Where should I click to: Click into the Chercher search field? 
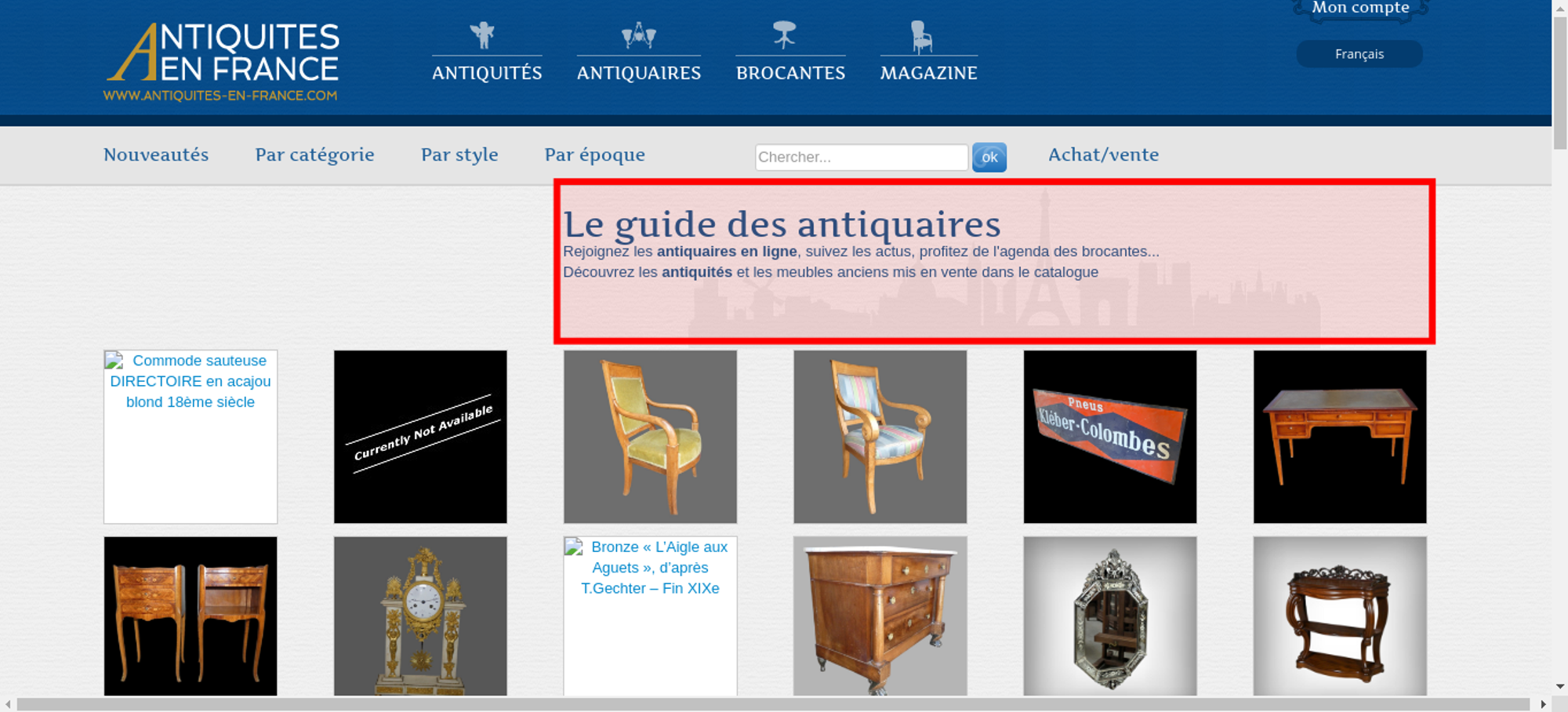[x=861, y=157]
